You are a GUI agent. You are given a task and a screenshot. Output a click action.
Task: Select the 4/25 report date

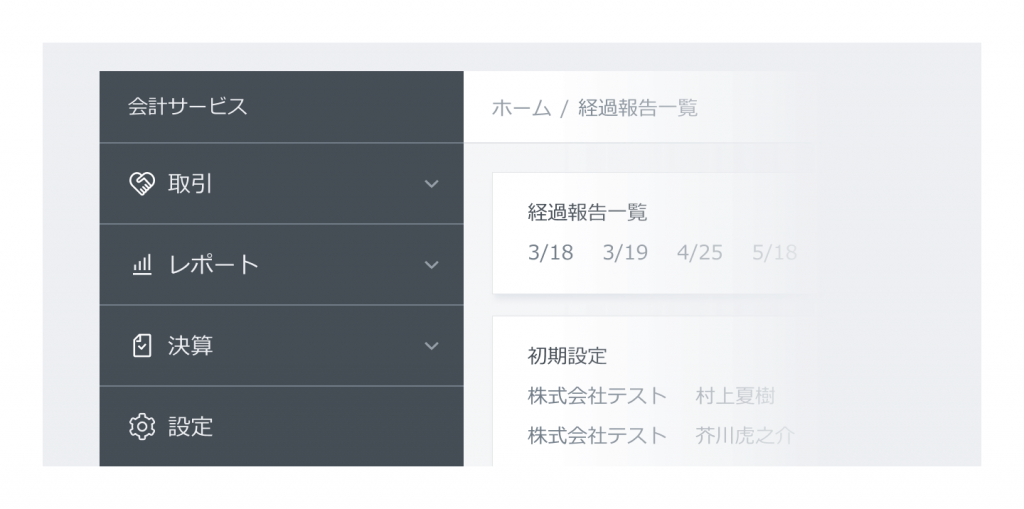click(x=700, y=253)
